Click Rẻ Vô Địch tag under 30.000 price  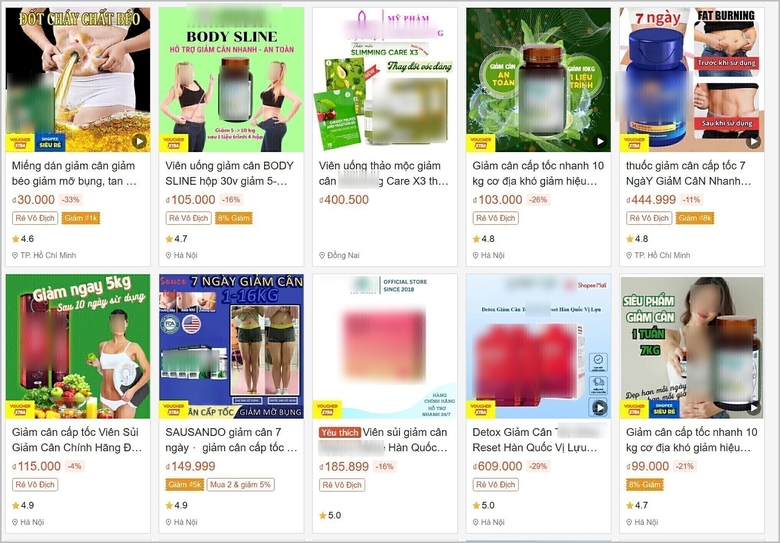click(x=35, y=218)
